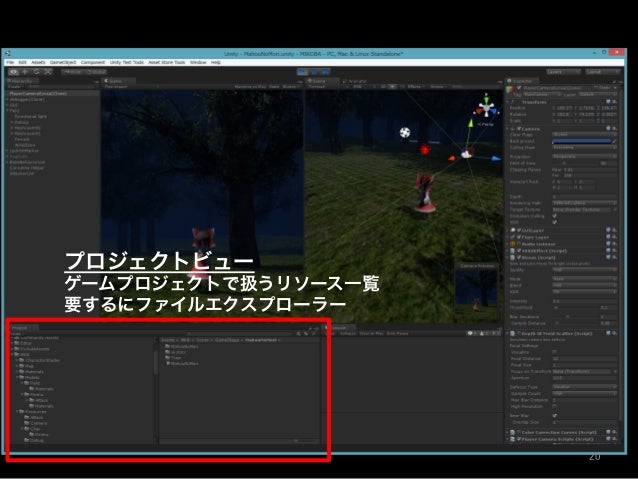Open the Culling Mask dropdown

click(x=584, y=148)
